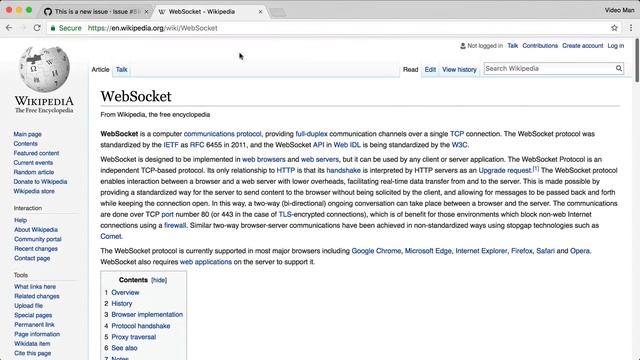Open the user Talk link in header
The image size is (640, 360).
point(513,46)
